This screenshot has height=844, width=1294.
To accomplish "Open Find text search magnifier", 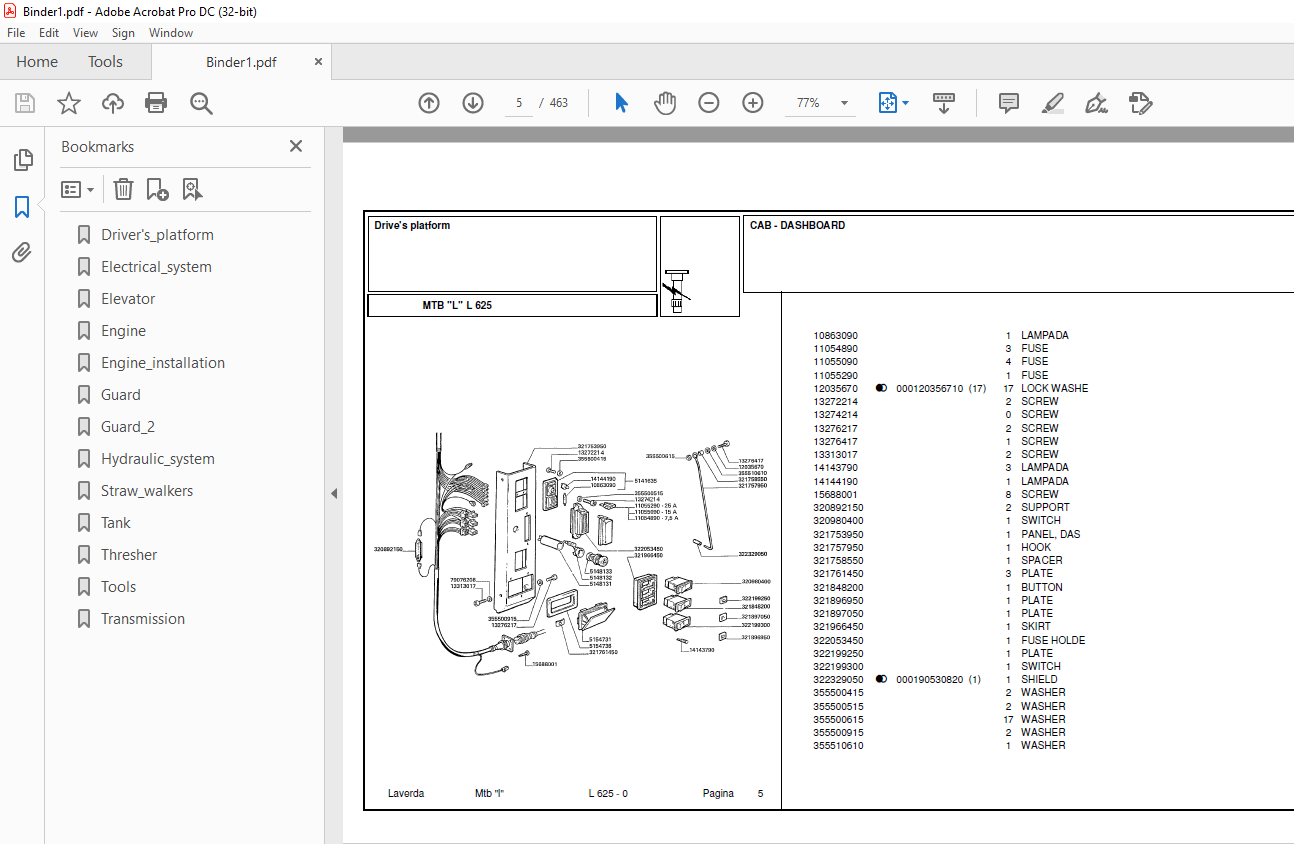I will click(x=201, y=103).
